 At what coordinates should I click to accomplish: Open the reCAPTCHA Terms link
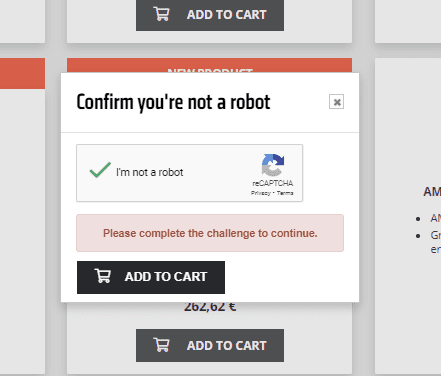point(285,193)
